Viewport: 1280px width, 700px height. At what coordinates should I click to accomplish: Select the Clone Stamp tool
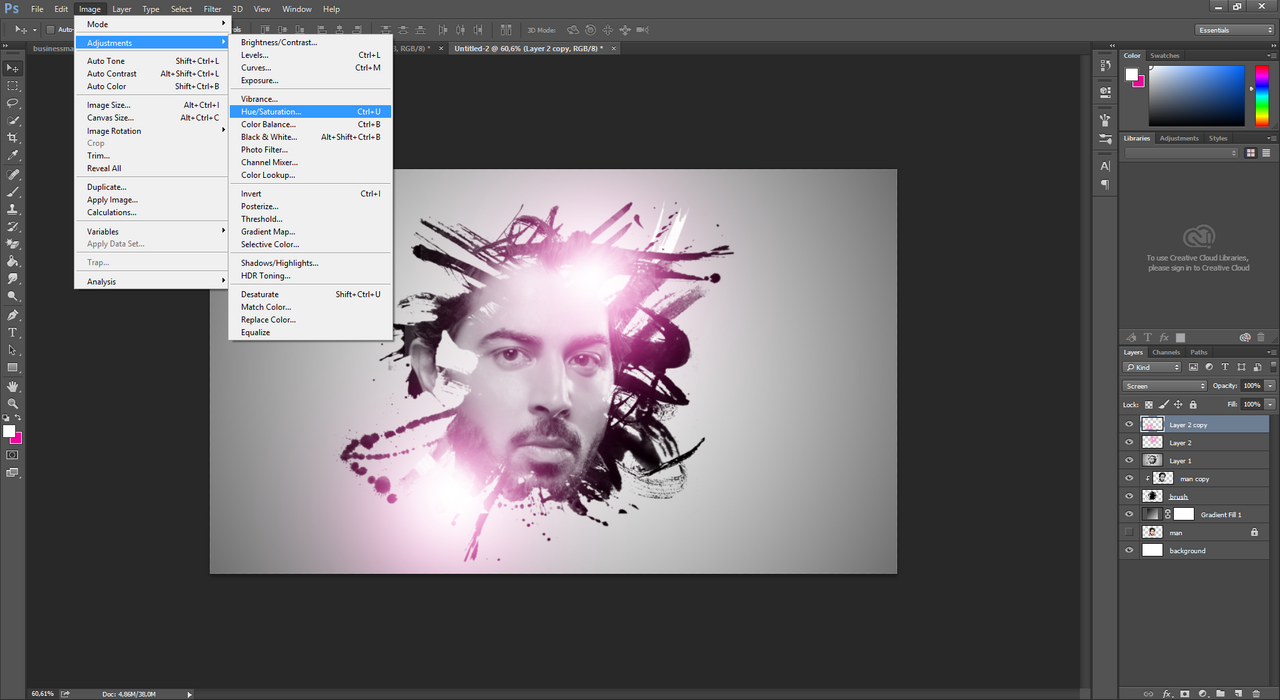pyautogui.click(x=13, y=209)
